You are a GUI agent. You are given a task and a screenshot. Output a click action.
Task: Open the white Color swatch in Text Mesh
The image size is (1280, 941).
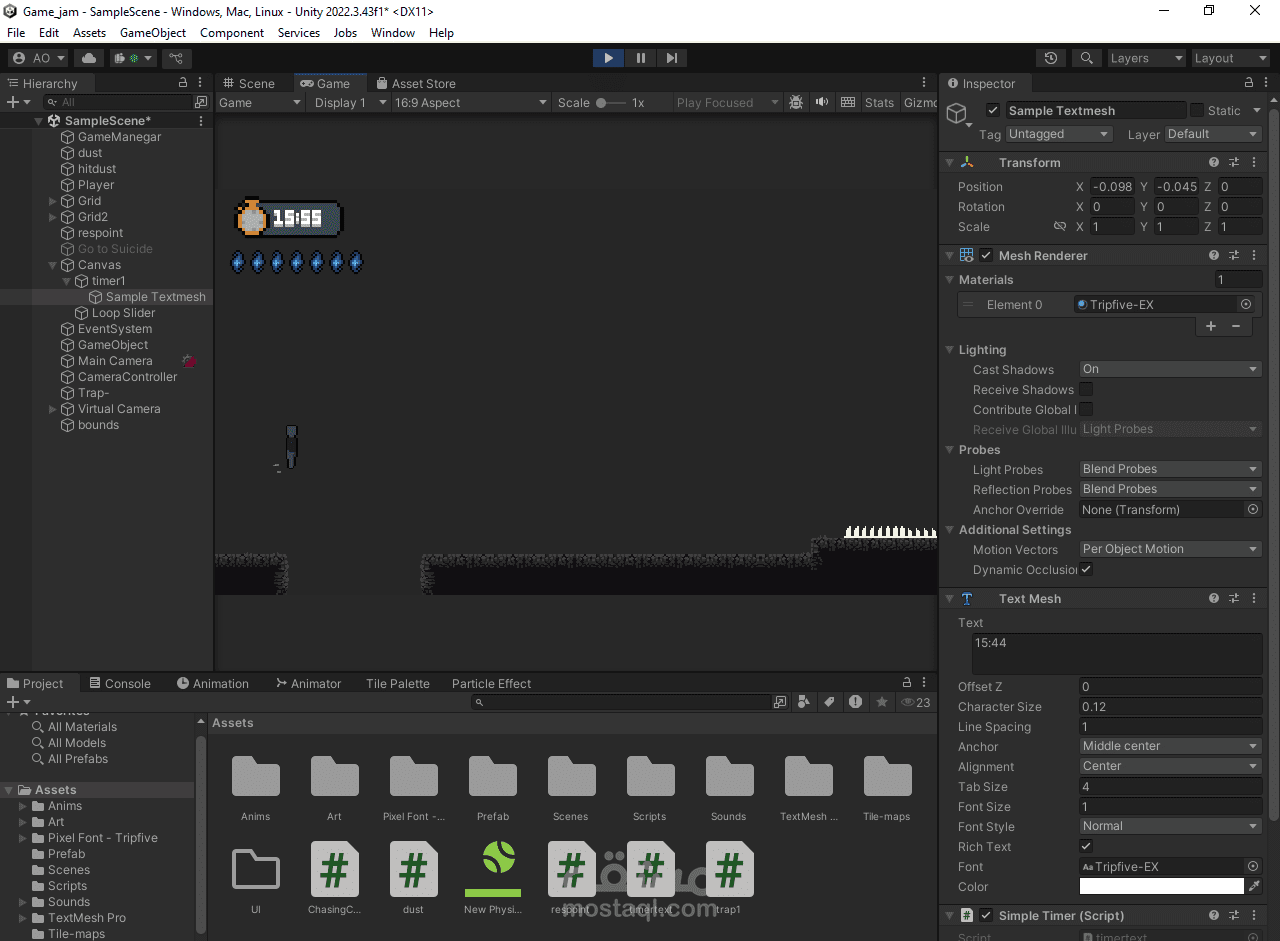pos(1162,886)
